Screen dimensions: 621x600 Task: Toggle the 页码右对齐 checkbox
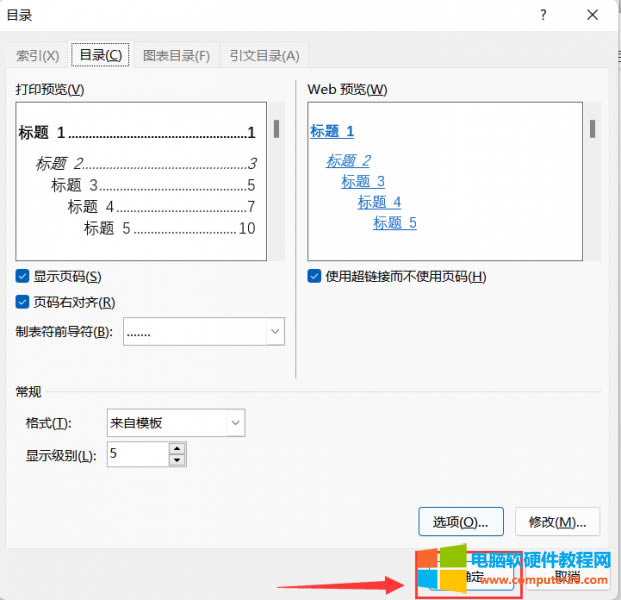[x=23, y=302]
